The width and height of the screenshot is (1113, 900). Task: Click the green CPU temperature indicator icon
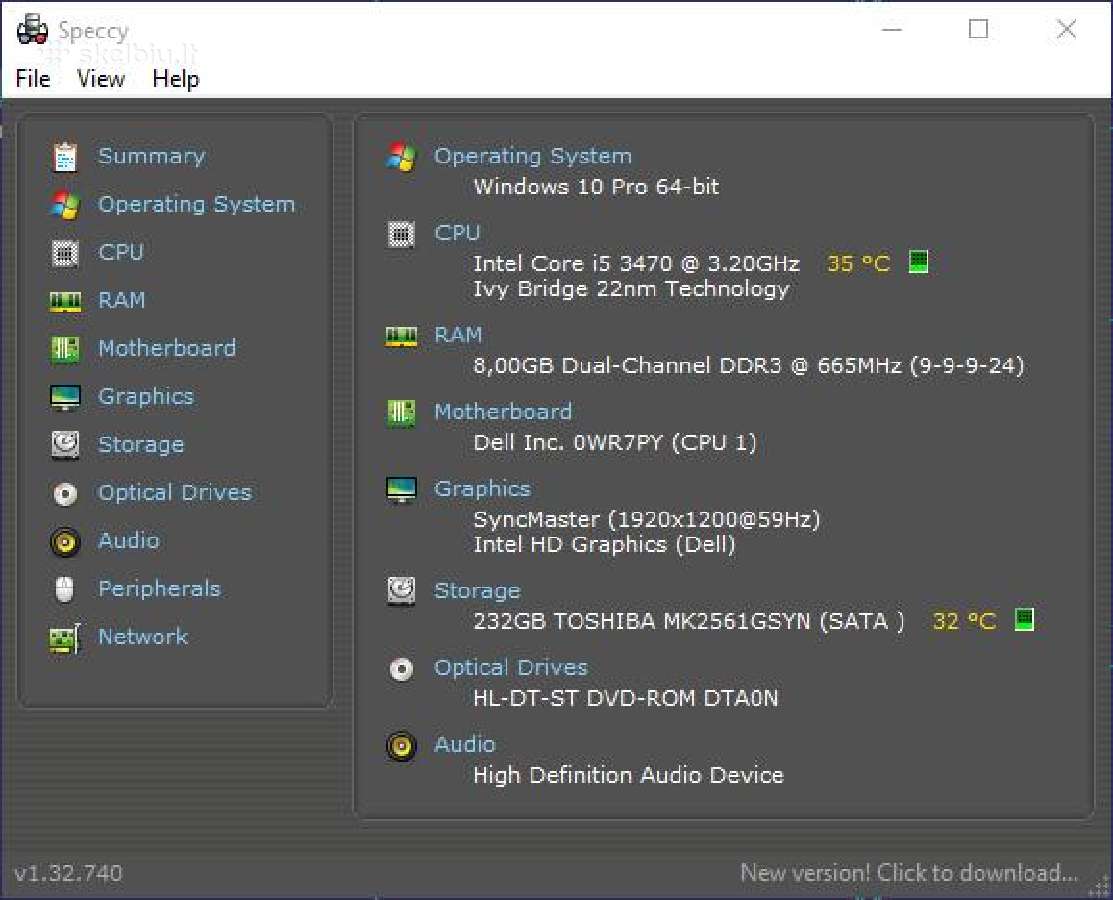pos(919,262)
